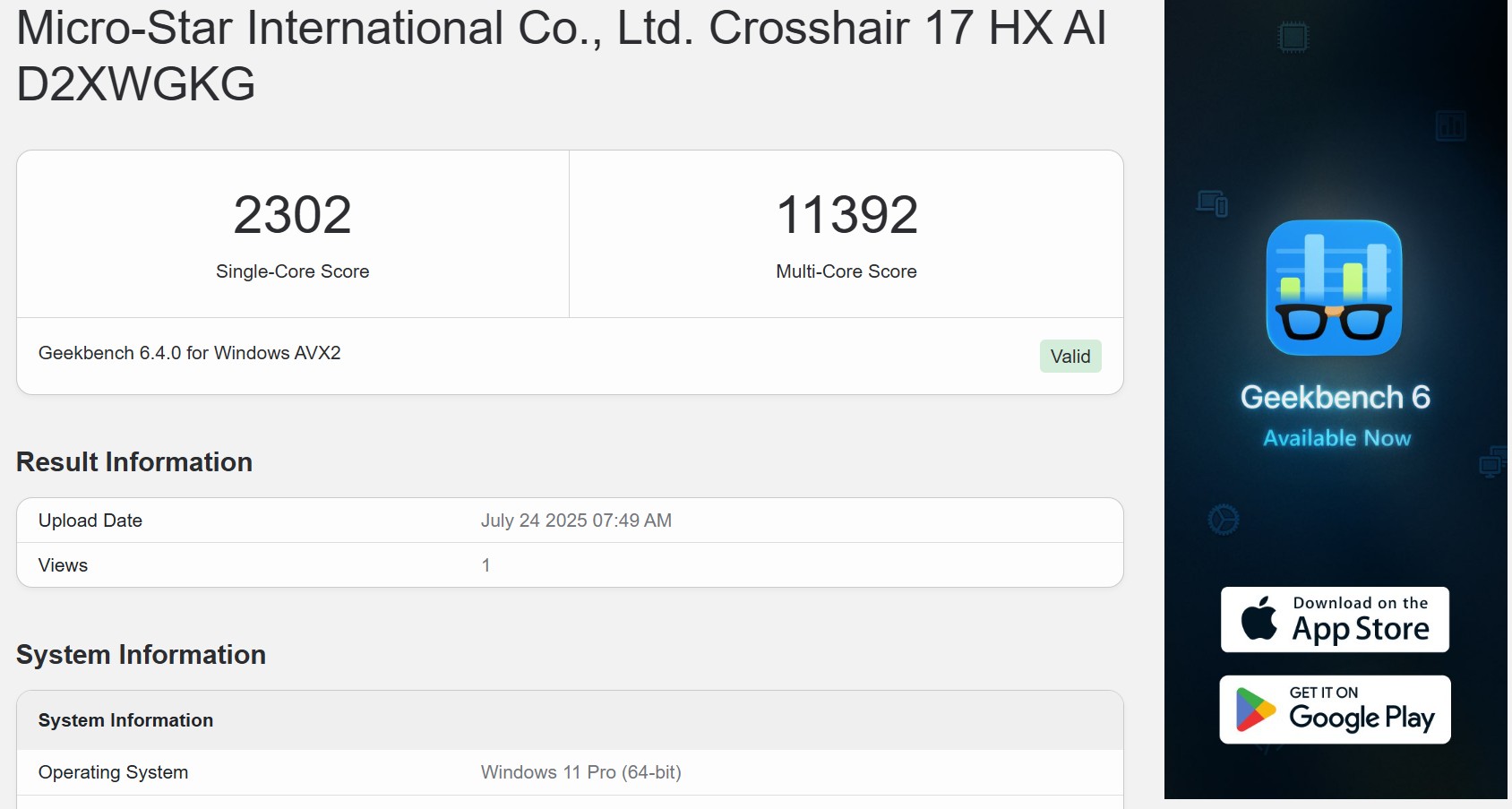
Task: Click the 11392 multi-core score number
Action: pos(846,215)
